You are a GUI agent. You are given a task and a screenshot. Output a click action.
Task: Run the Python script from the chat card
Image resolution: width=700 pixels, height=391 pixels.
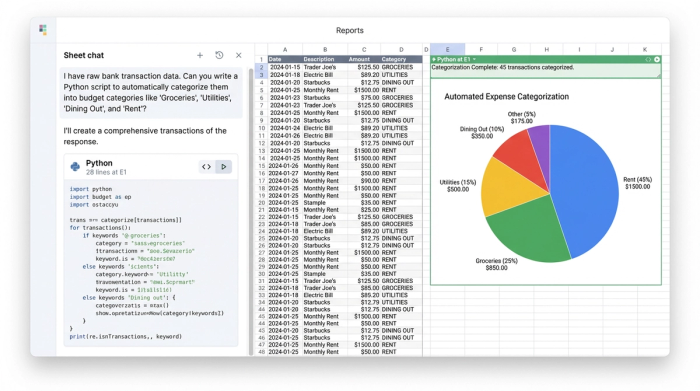tap(224, 167)
